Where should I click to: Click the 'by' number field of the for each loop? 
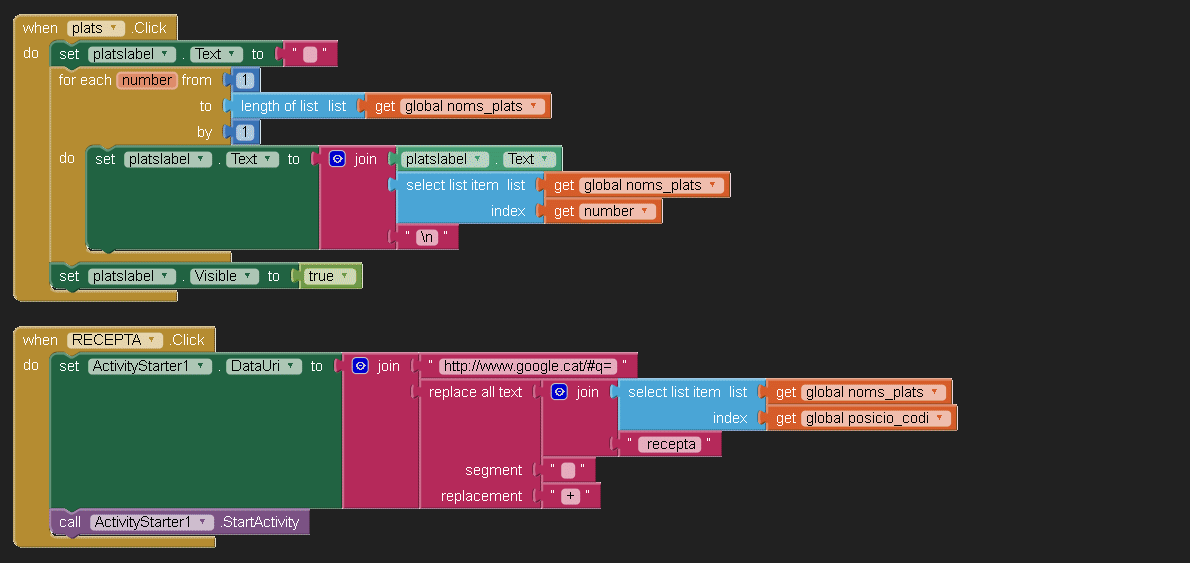pyautogui.click(x=245, y=132)
